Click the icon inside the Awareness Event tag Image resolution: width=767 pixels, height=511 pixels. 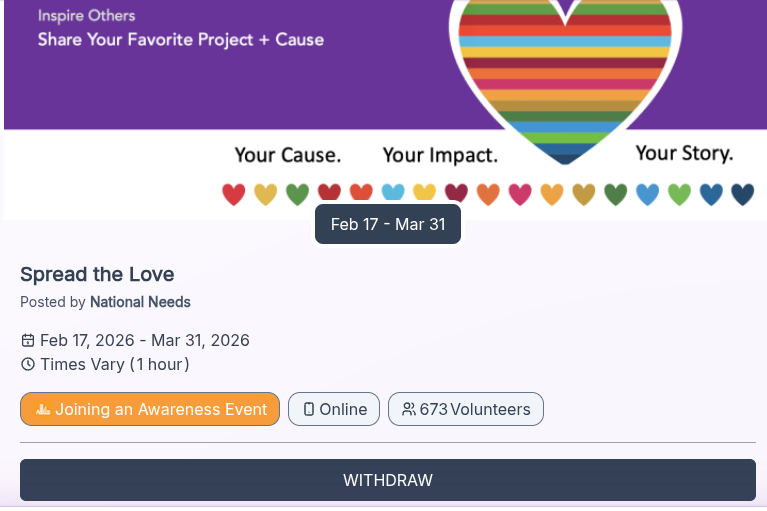tap(43, 409)
